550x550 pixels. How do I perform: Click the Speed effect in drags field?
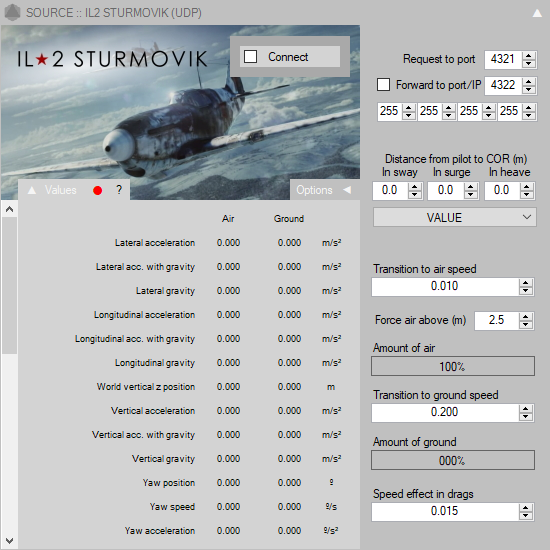click(x=445, y=512)
